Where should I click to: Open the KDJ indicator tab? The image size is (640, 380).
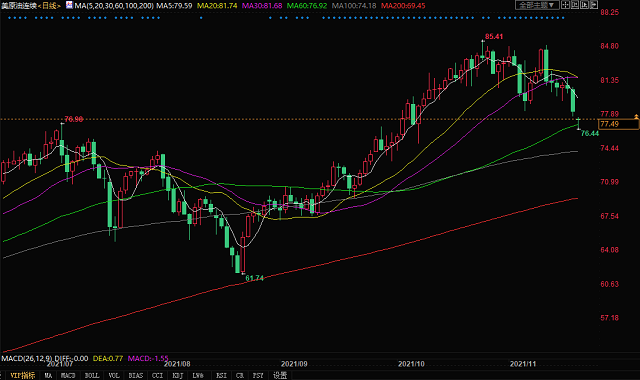(178, 376)
